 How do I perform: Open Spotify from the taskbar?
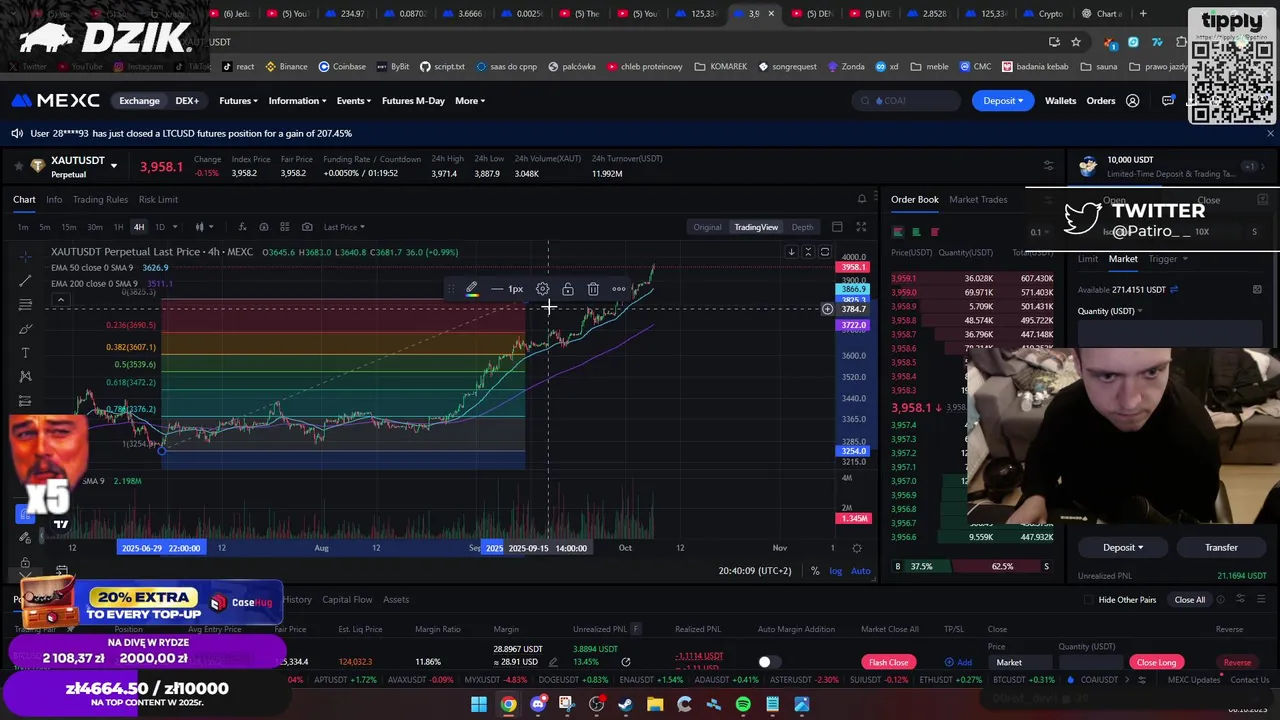coord(743,704)
